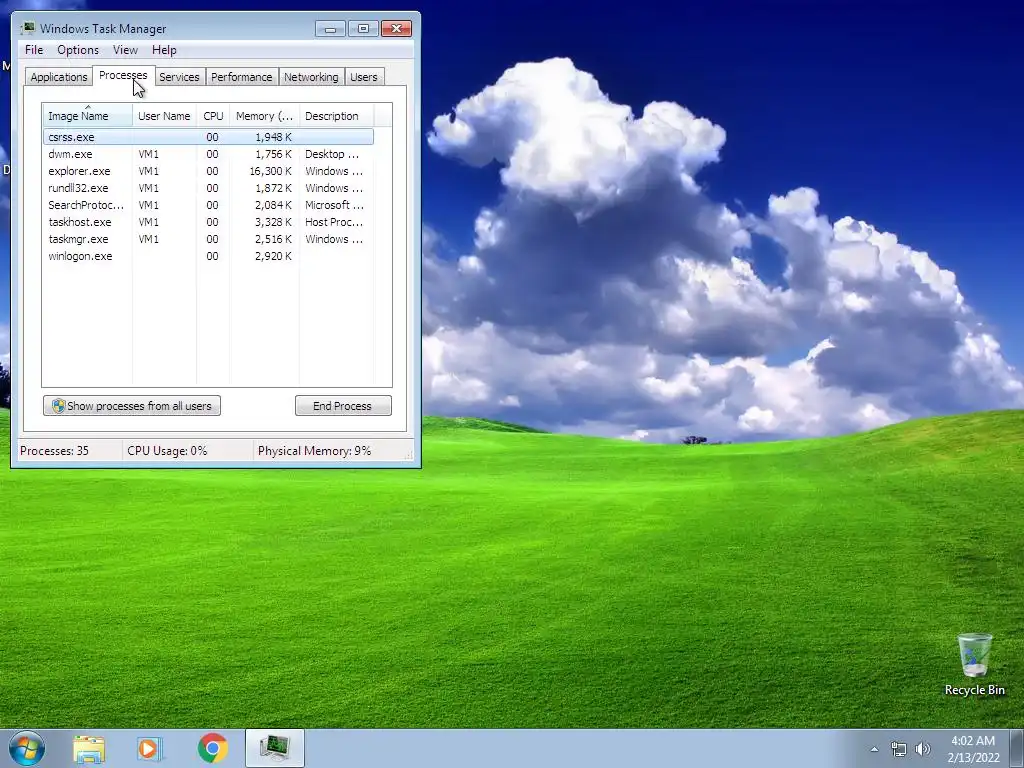Switch to the Users tab
Viewport: 1024px width, 768px height.
[x=364, y=77]
